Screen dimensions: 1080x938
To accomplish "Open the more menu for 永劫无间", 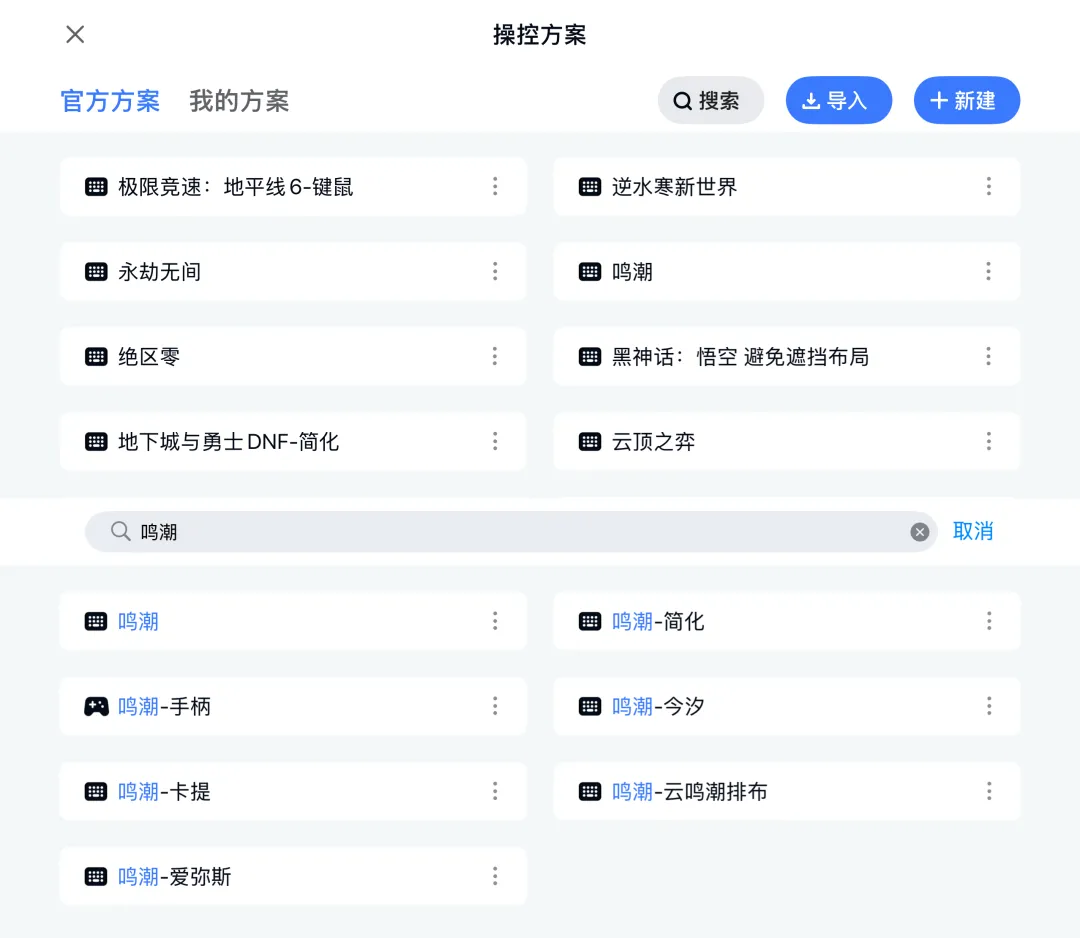I will [x=495, y=271].
